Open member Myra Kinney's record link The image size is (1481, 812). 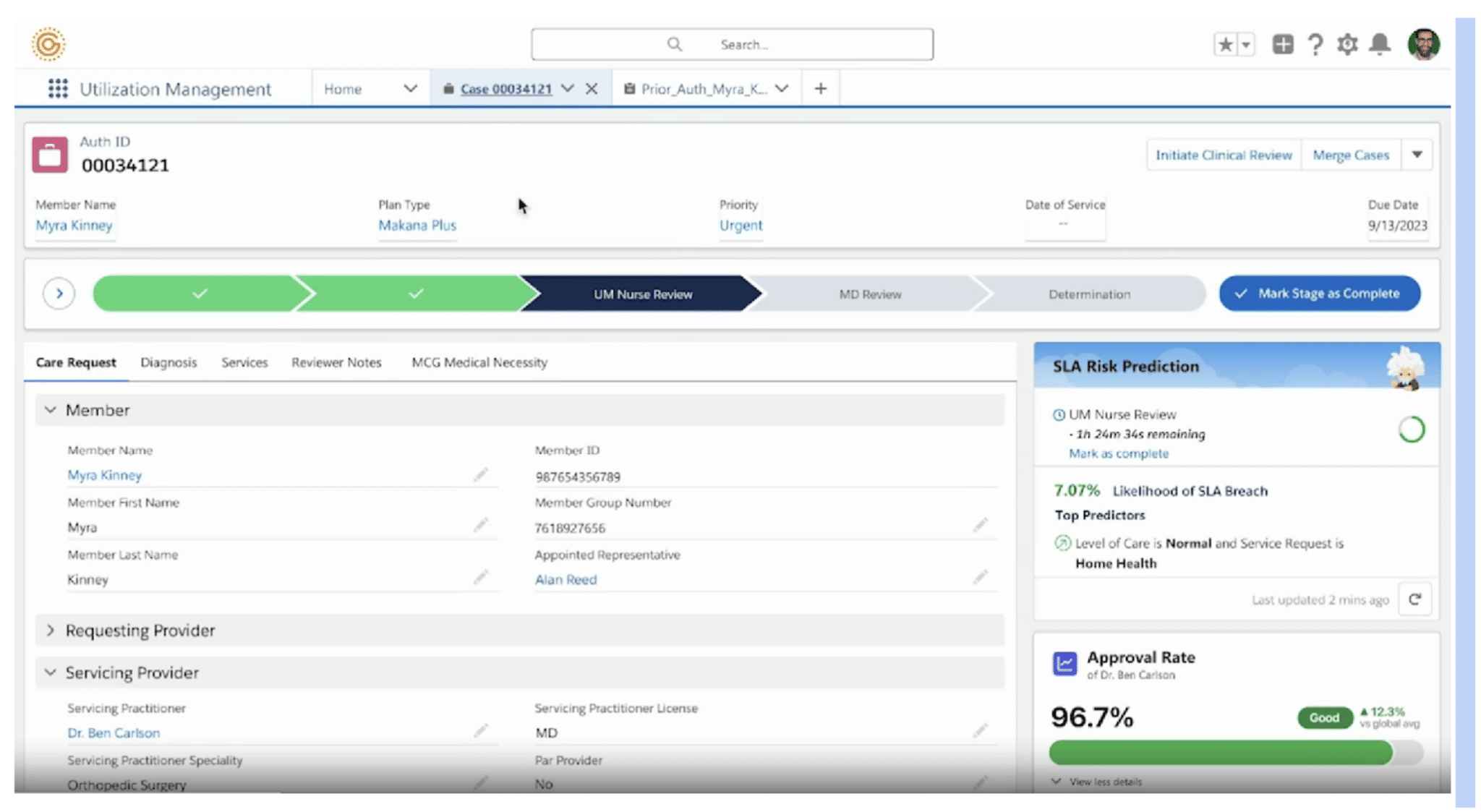tap(104, 475)
